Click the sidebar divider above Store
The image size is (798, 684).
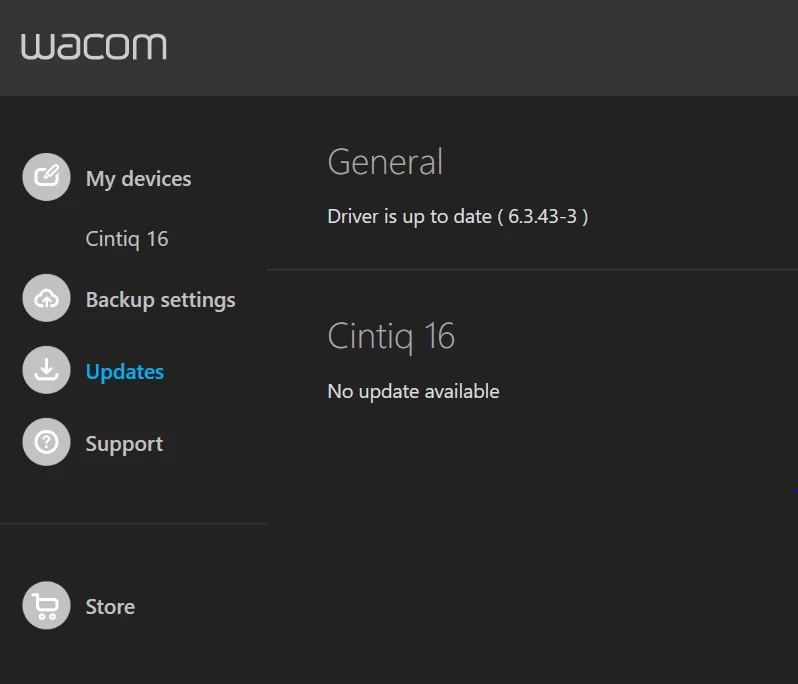click(x=133, y=523)
